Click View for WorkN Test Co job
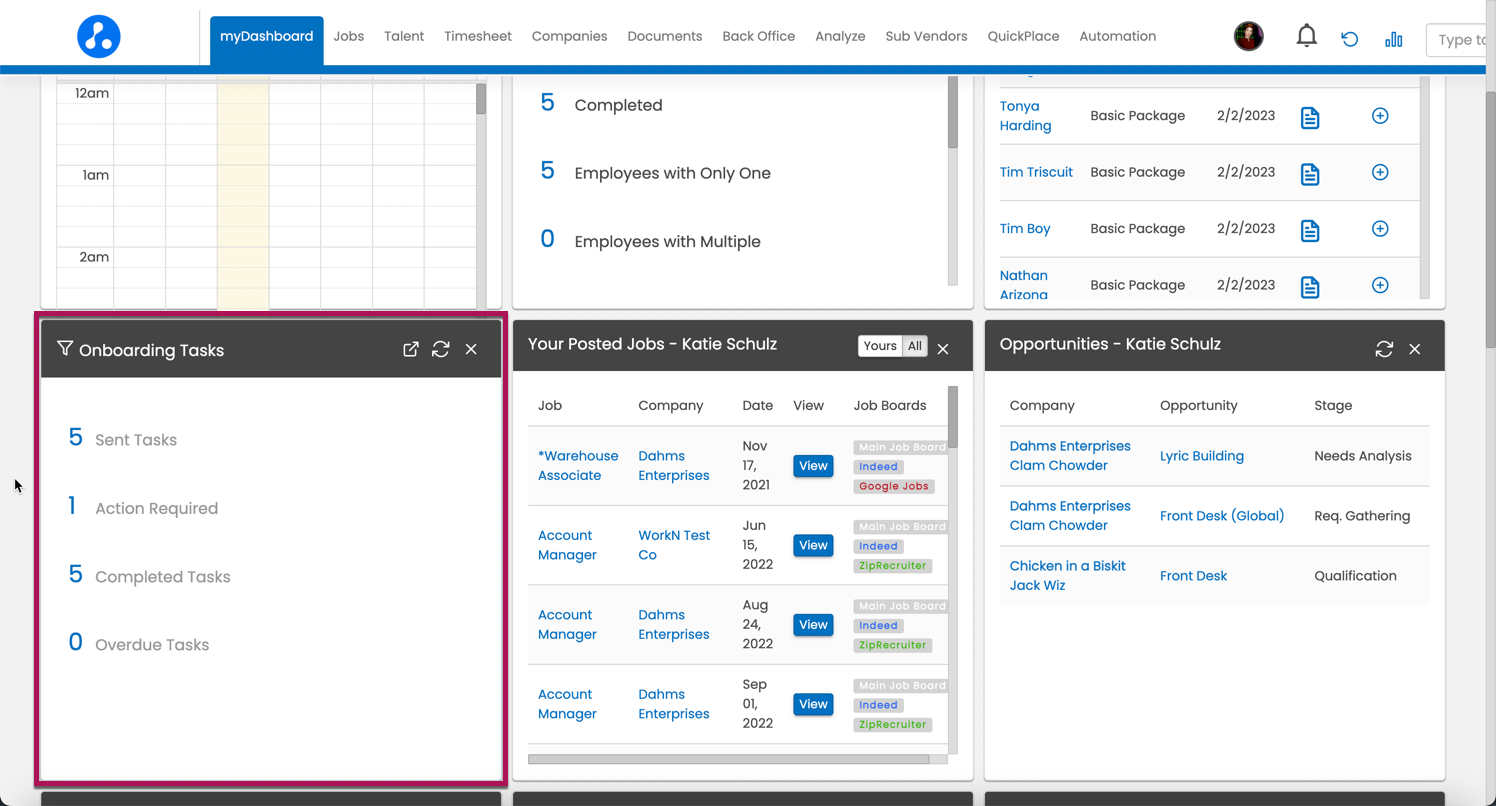This screenshot has height=806, width=1496. [x=813, y=545]
